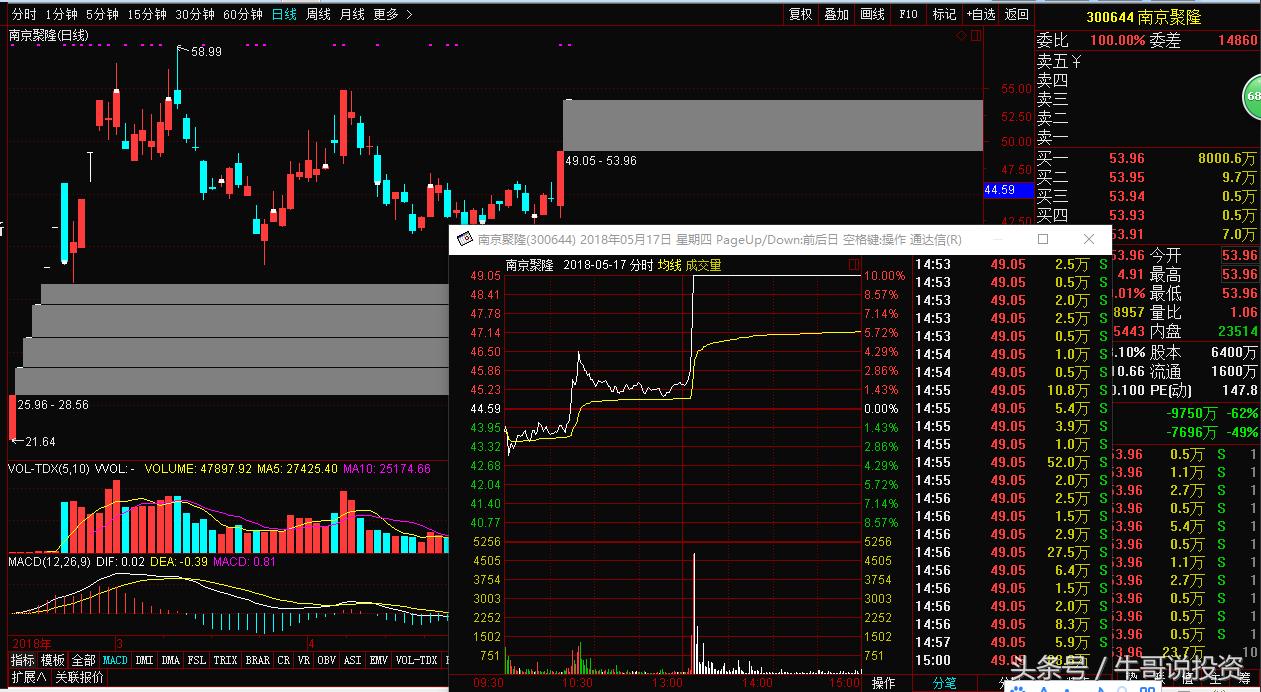Image resolution: width=1261 pixels, height=692 pixels.
Task: Click the green round 68 badge
Action: point(1251,98)
